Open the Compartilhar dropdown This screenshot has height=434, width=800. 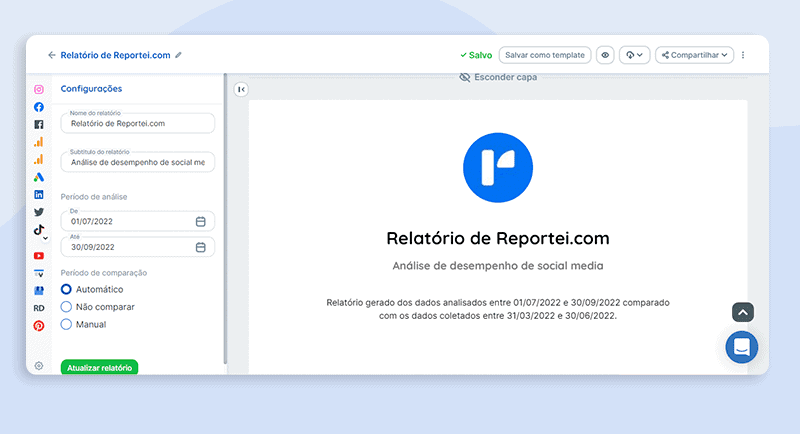point(694,55)
